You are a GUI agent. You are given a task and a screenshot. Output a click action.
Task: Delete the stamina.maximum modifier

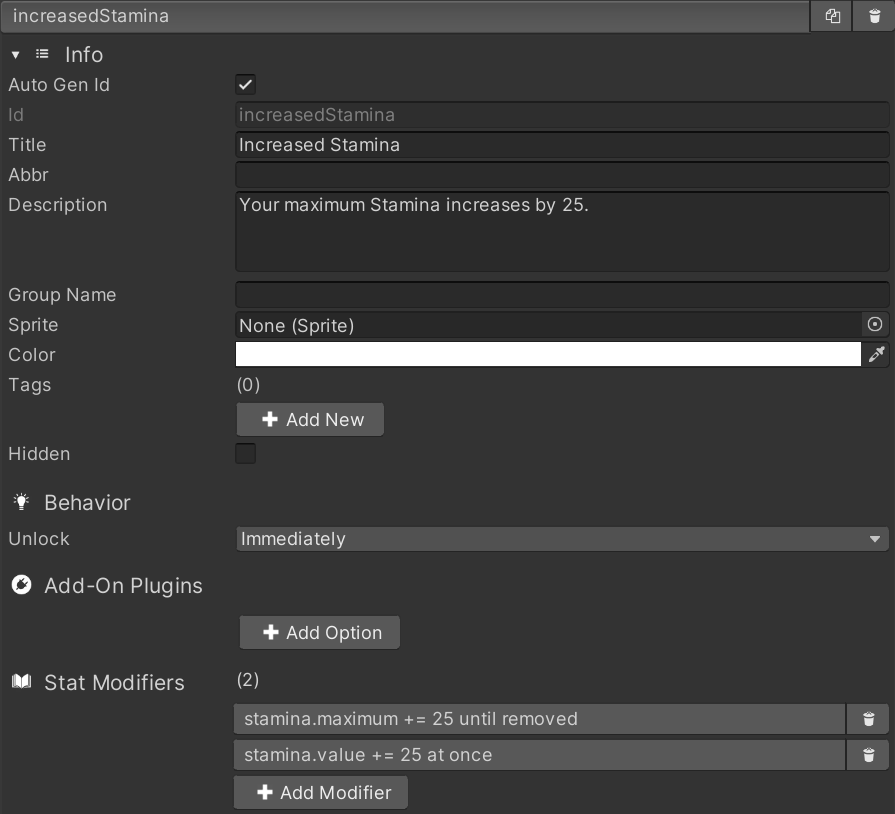868,719
